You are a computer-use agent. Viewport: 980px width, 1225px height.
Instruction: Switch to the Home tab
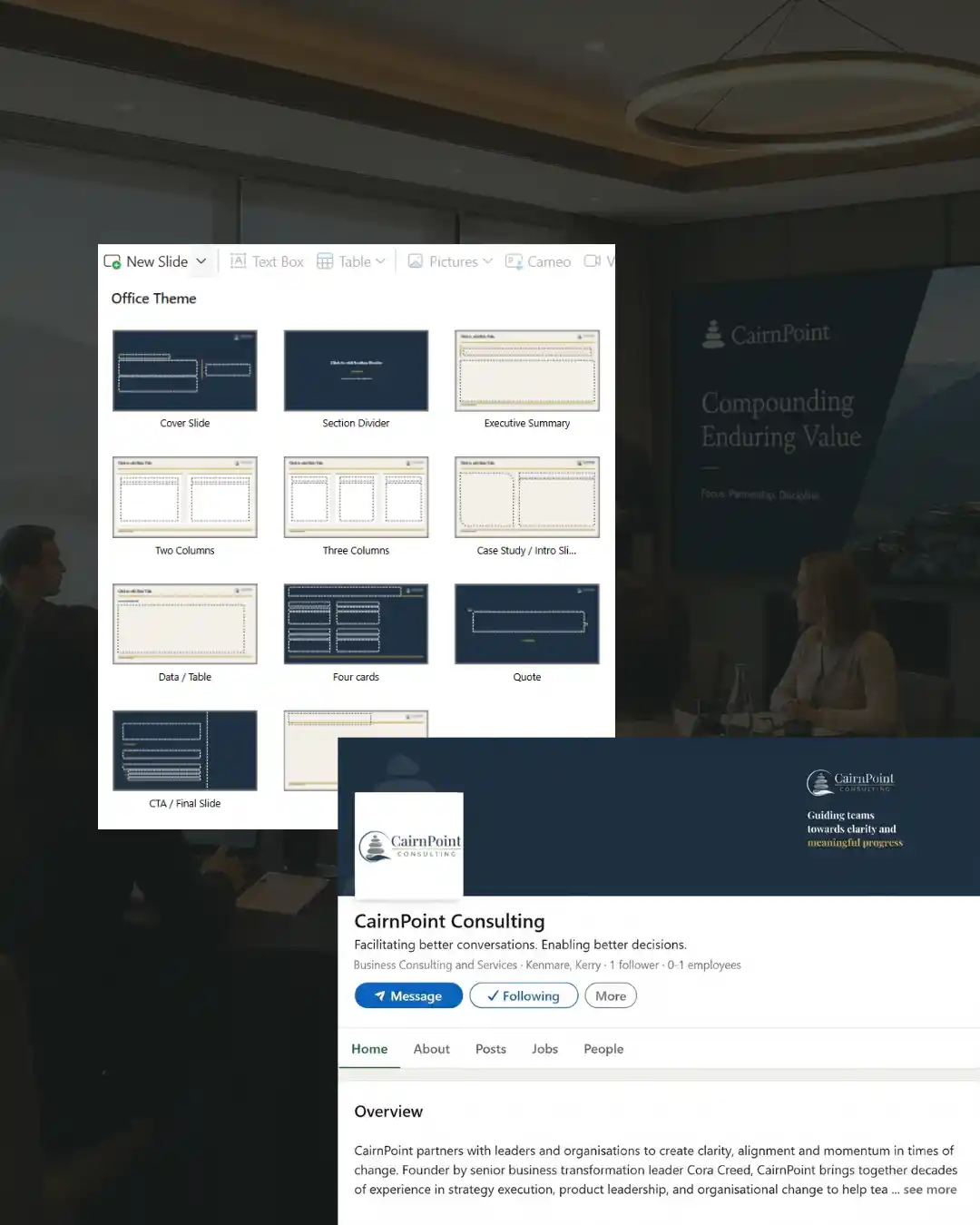369,1049
